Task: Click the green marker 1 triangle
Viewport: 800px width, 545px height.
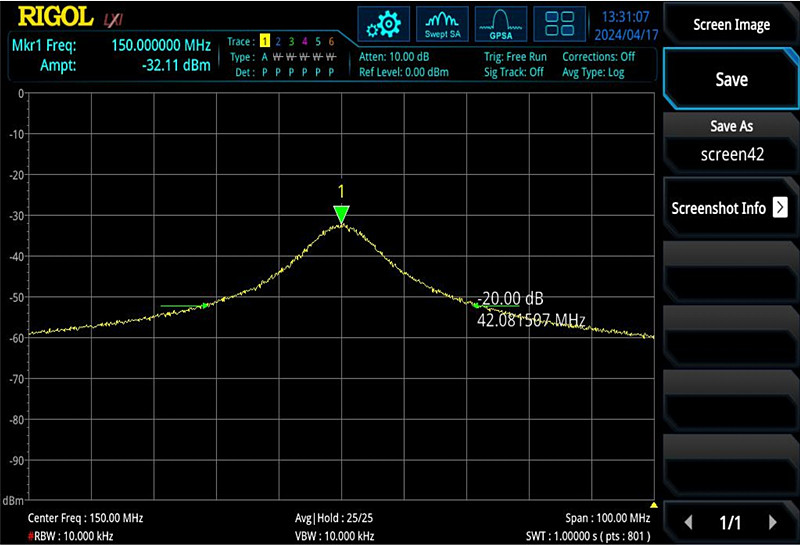Action: click(342, 214)
